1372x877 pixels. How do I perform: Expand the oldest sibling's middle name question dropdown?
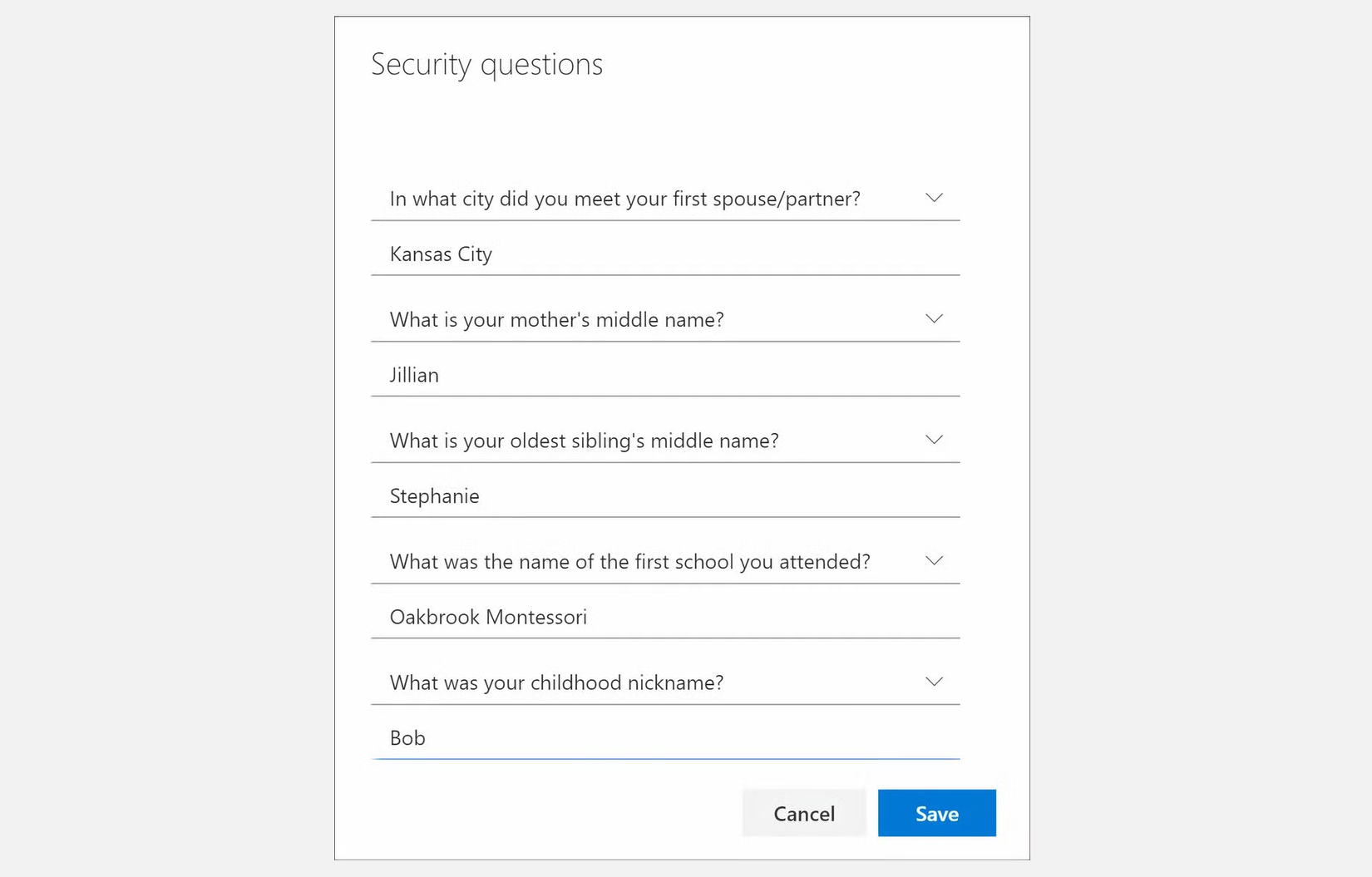[x=665, y=440]
